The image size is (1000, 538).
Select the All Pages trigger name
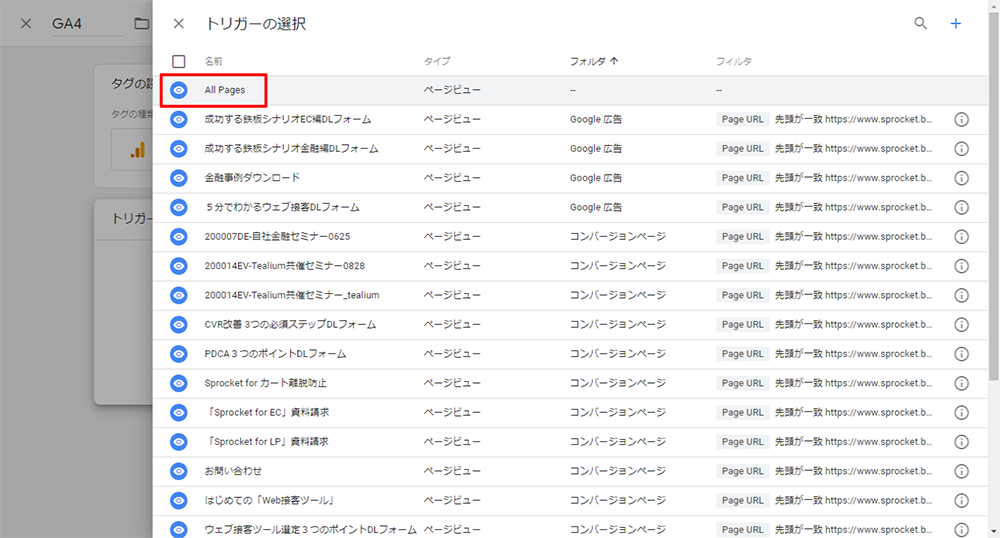pos(224,90)
